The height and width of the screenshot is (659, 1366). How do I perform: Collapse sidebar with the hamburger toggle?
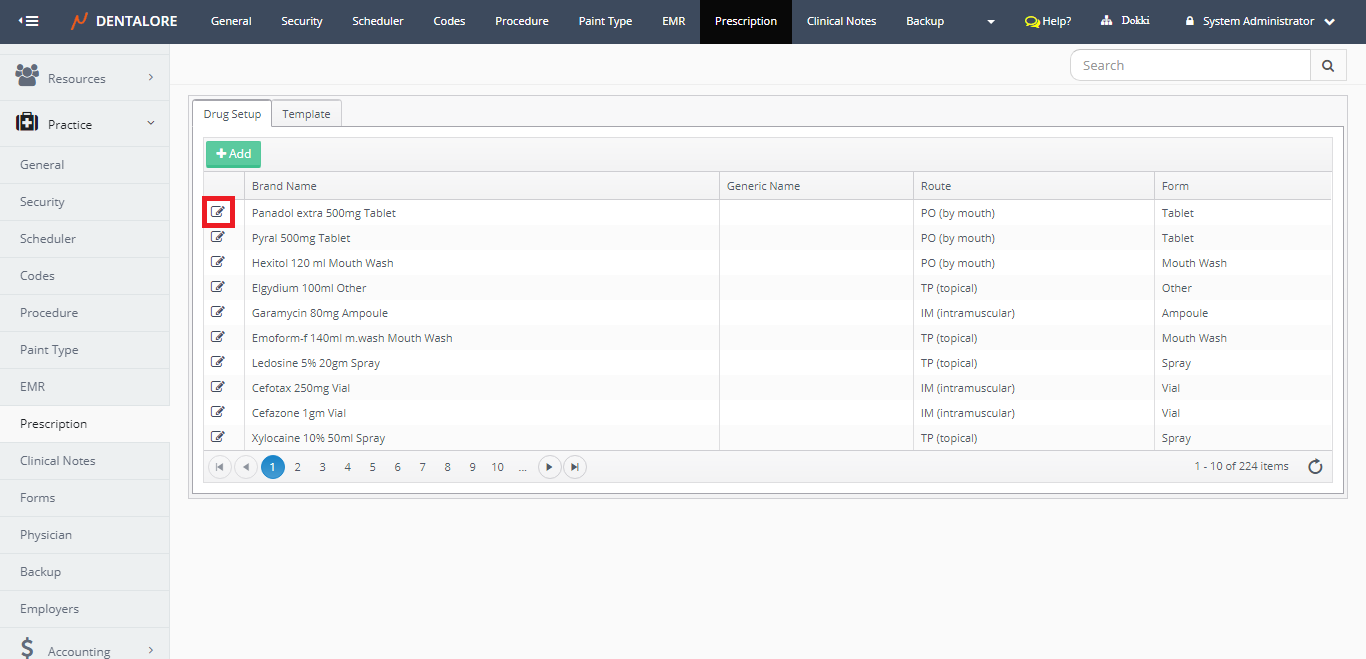click(29, 21)
